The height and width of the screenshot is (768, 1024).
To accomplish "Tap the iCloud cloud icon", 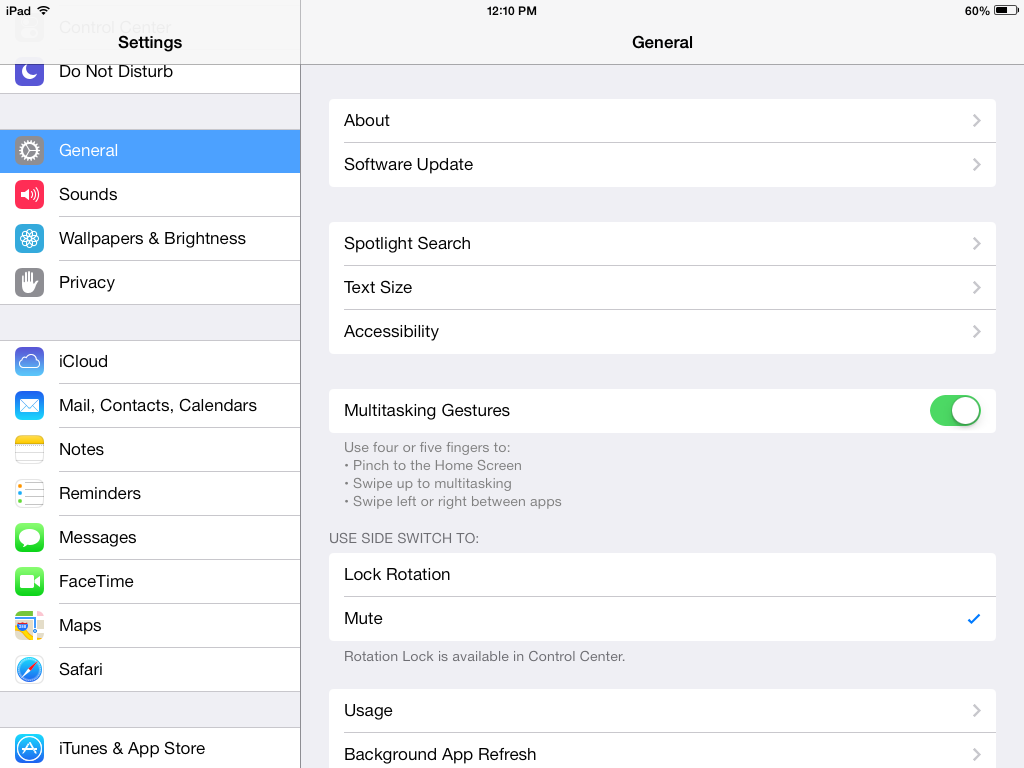I will (29, 362).
